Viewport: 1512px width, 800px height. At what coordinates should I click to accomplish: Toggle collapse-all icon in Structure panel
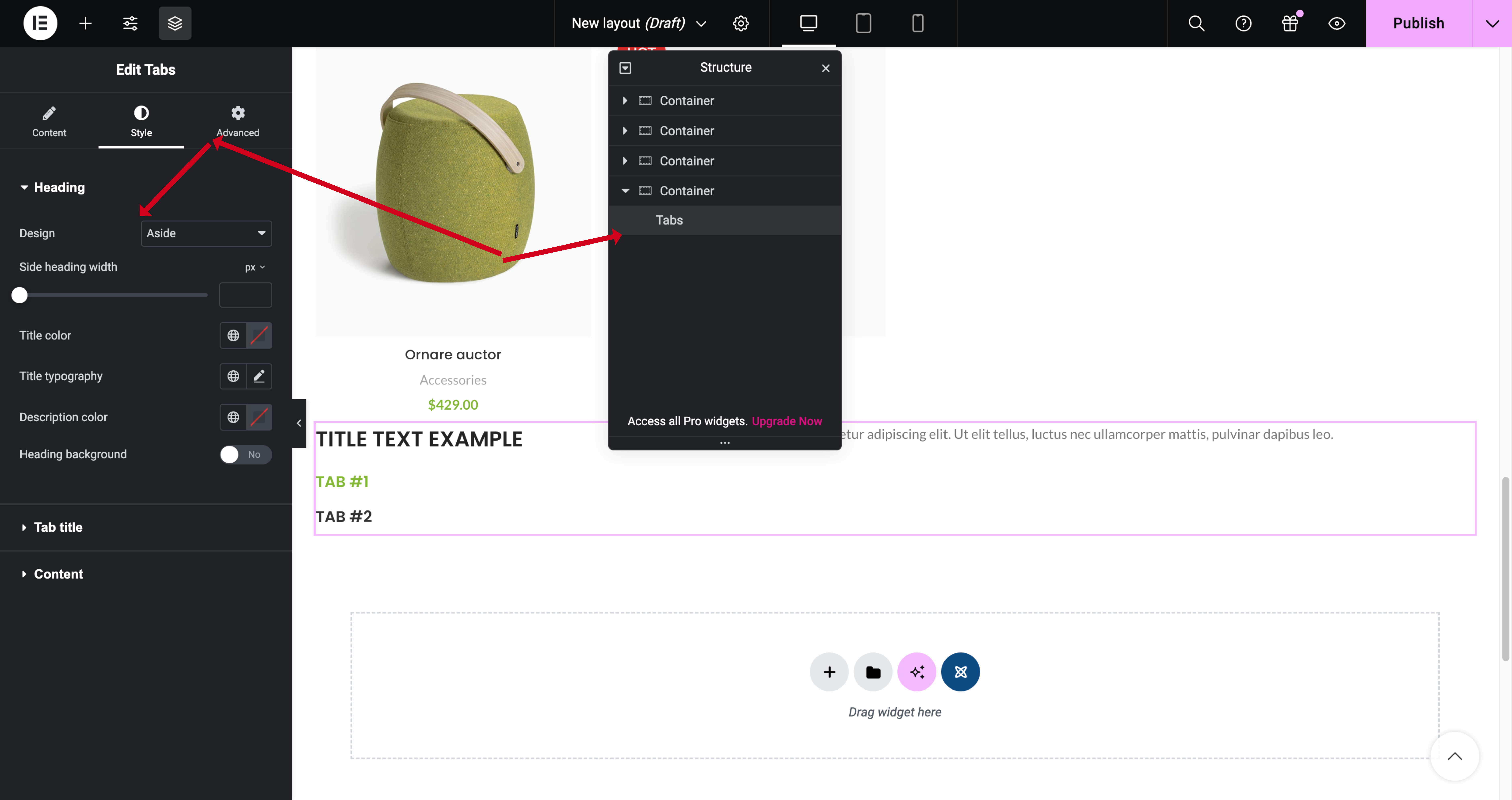tap(625, 68)
